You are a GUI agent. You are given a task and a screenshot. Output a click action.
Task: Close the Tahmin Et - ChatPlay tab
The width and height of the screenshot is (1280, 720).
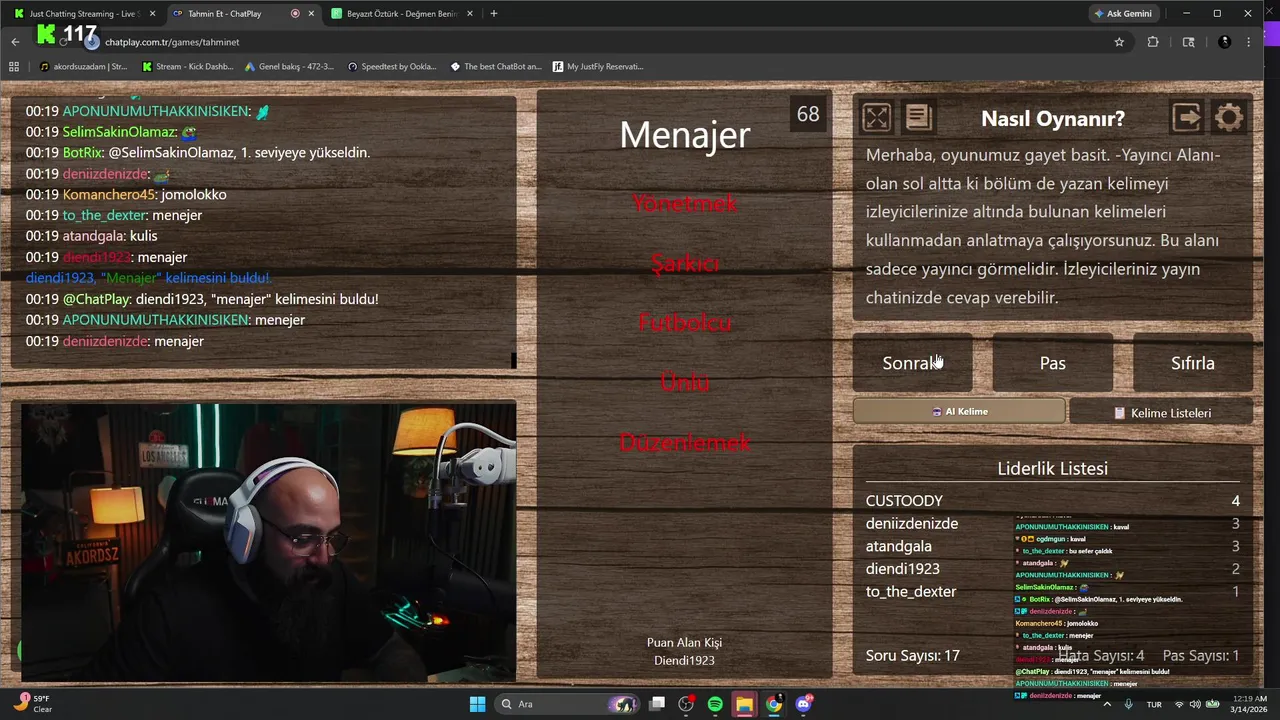[311, 14]
